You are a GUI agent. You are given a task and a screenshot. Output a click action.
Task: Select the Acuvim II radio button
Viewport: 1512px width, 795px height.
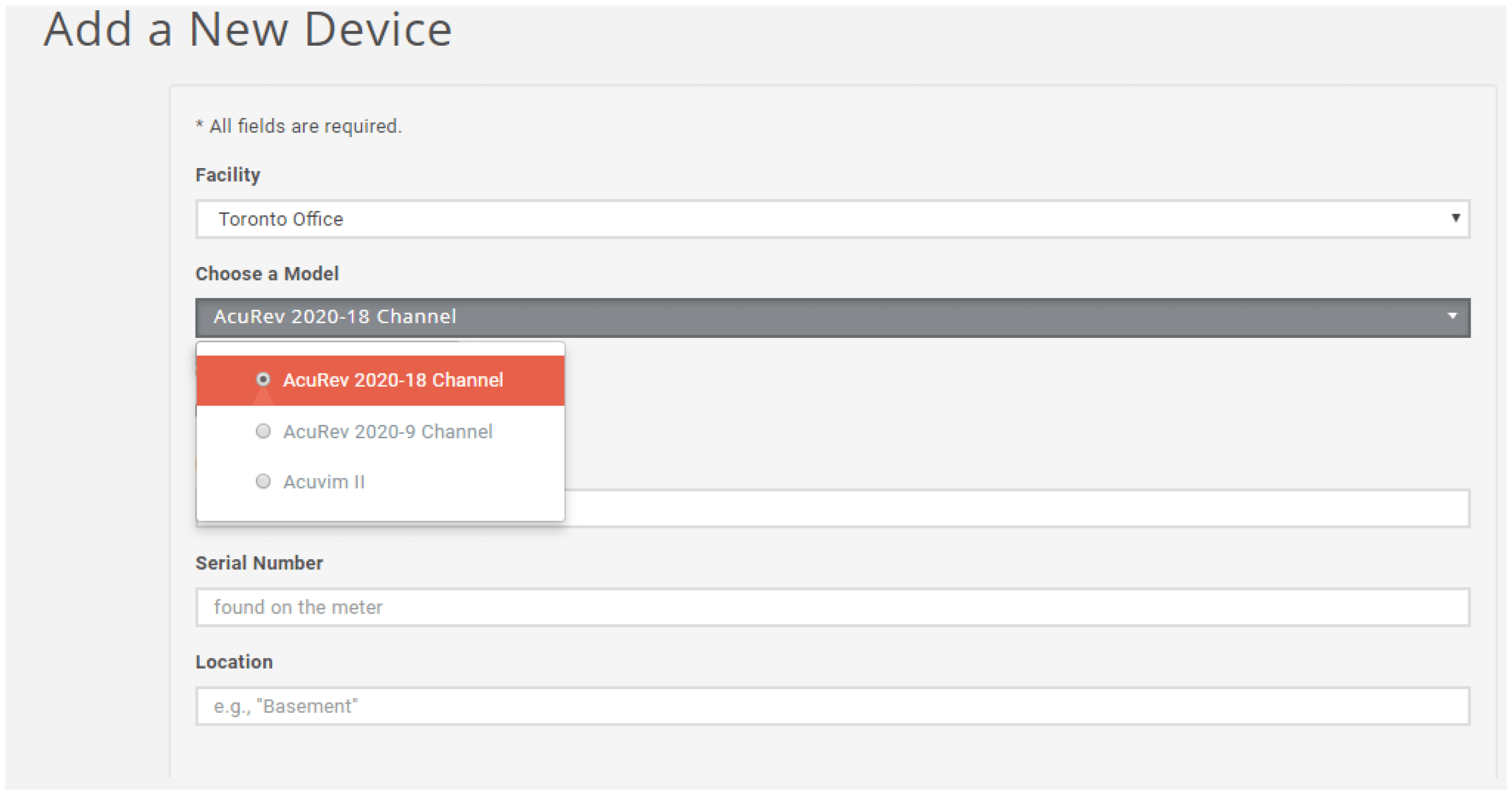click(x=263, y=482)
